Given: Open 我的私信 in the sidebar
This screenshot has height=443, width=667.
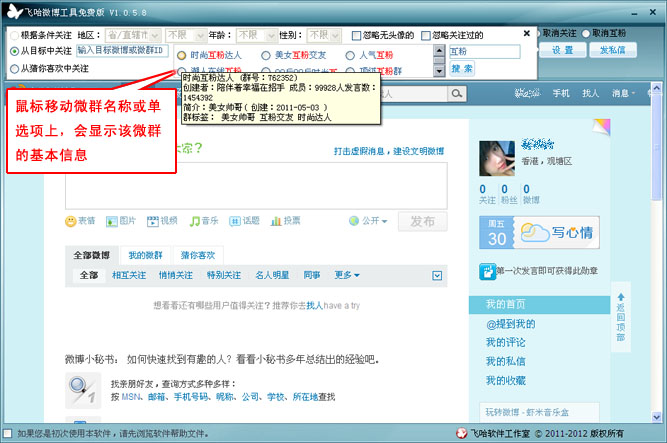Looking at the screenshot, I should (506, 361).
